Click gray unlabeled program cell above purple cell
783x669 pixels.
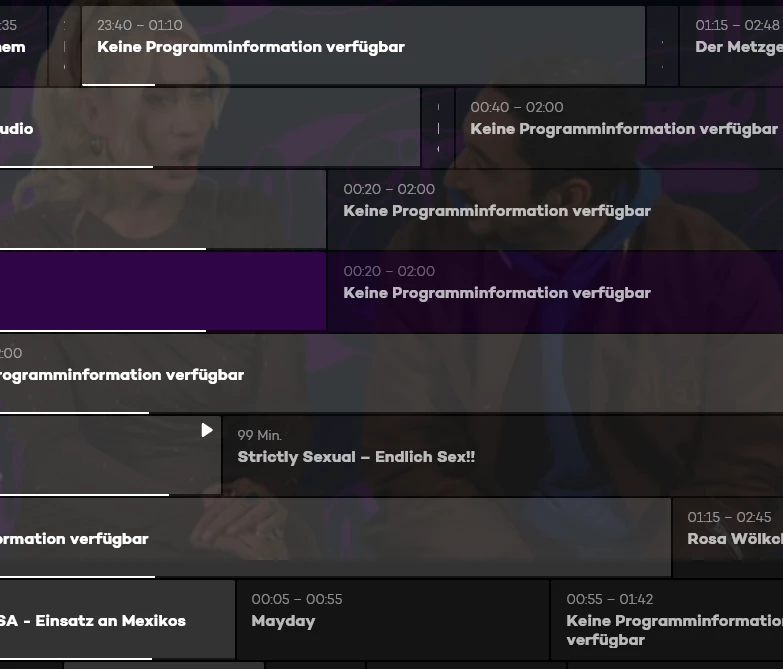tap(162, 209)
